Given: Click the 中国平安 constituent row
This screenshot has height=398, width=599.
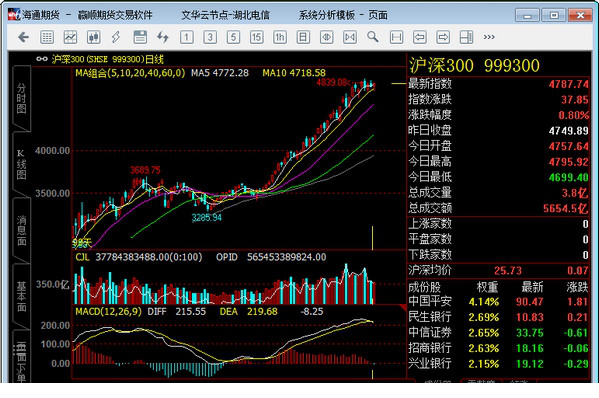Looking at the screenshot, I should tap(498, 302).
